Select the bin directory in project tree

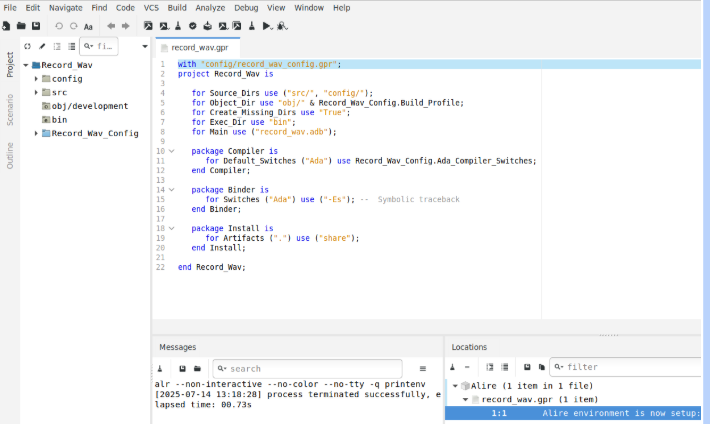(54, 120)
